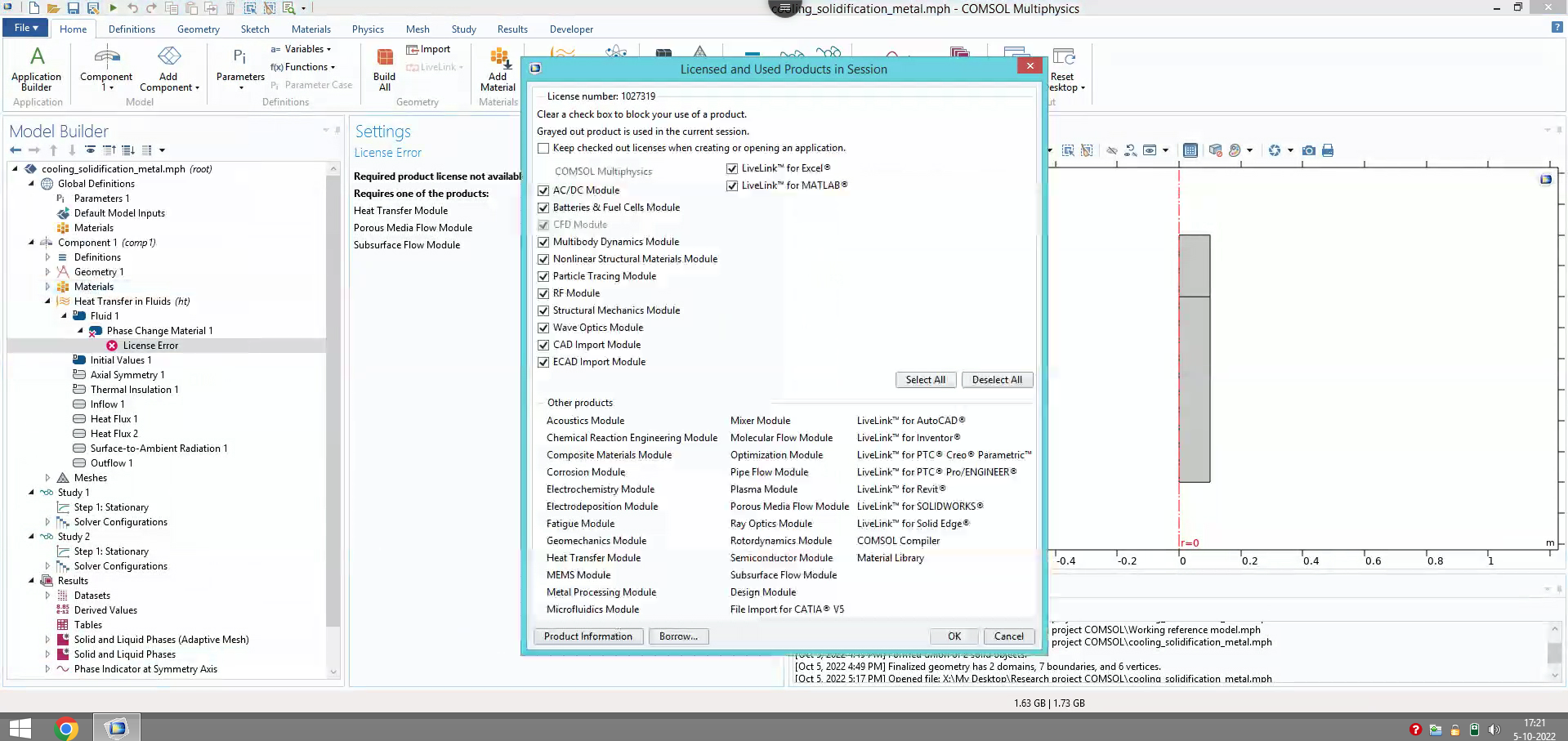Click the Product Information button
1568x741 pixels.
tap(588, 636)
